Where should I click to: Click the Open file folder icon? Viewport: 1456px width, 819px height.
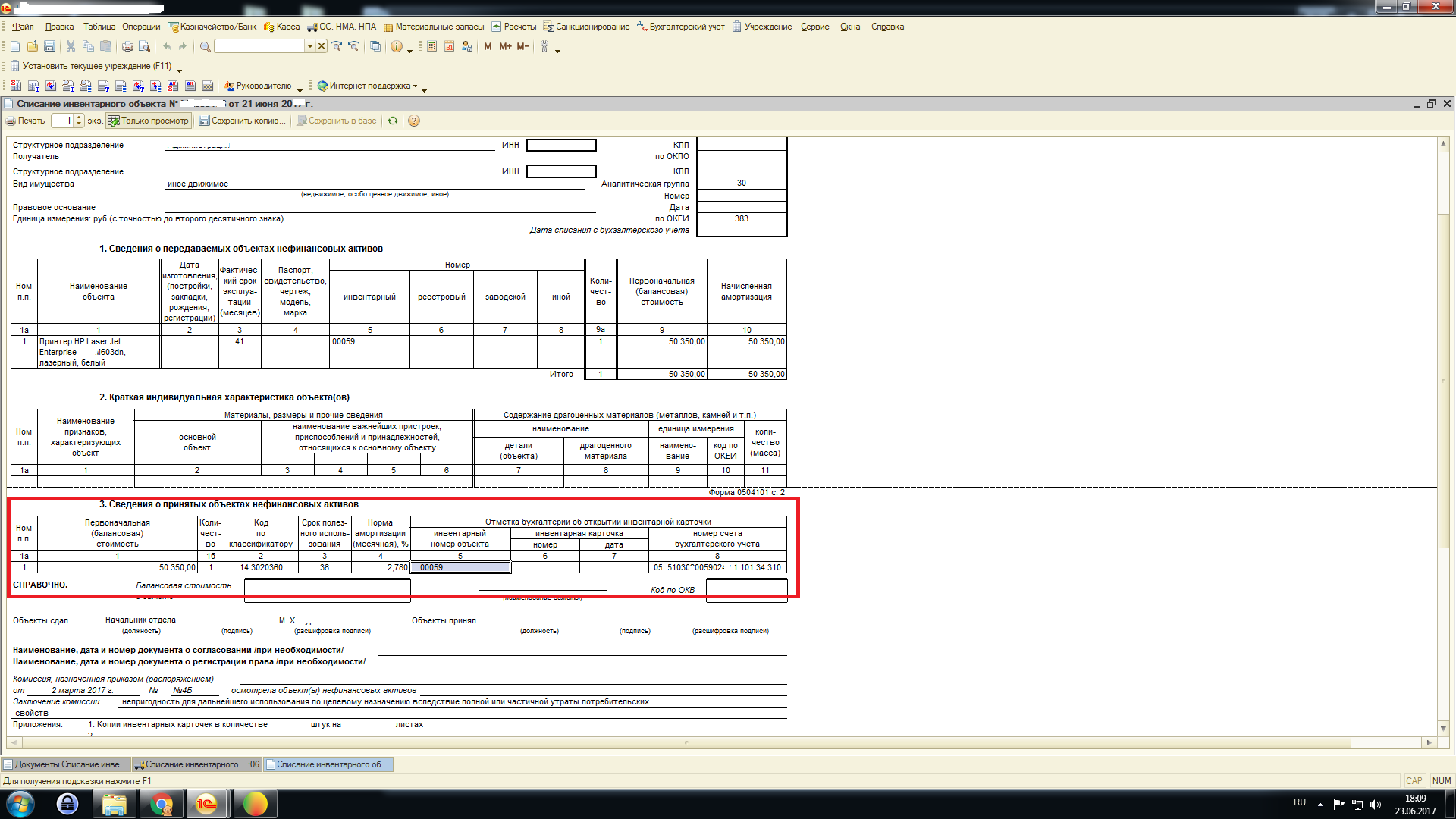coord(33,47)
